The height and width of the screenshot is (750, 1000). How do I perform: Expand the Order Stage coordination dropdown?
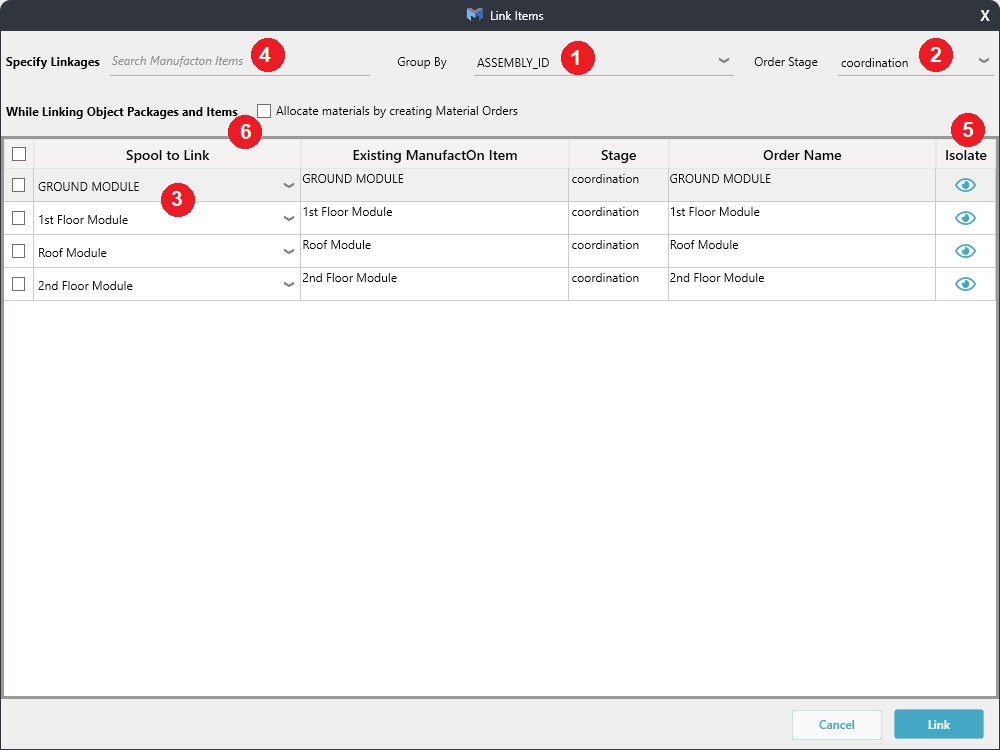(x=983, y=62)
